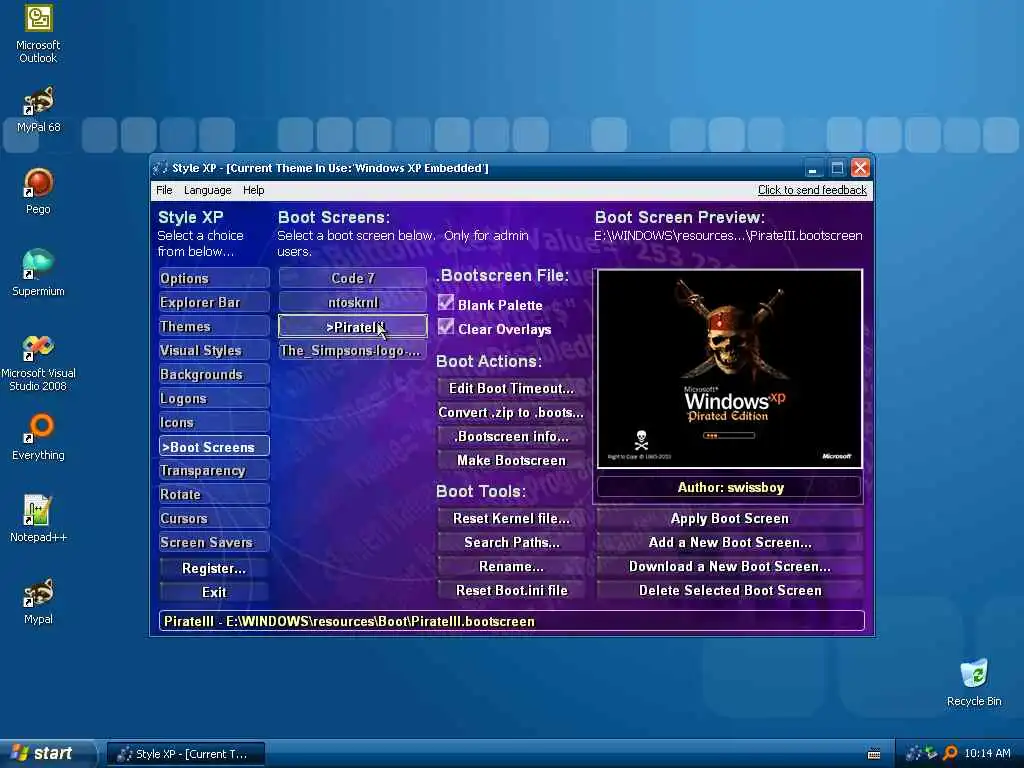Click the Rename... button
Image resolution: width=1024 pixels, height=768 pixels.
tap(511, 566)
